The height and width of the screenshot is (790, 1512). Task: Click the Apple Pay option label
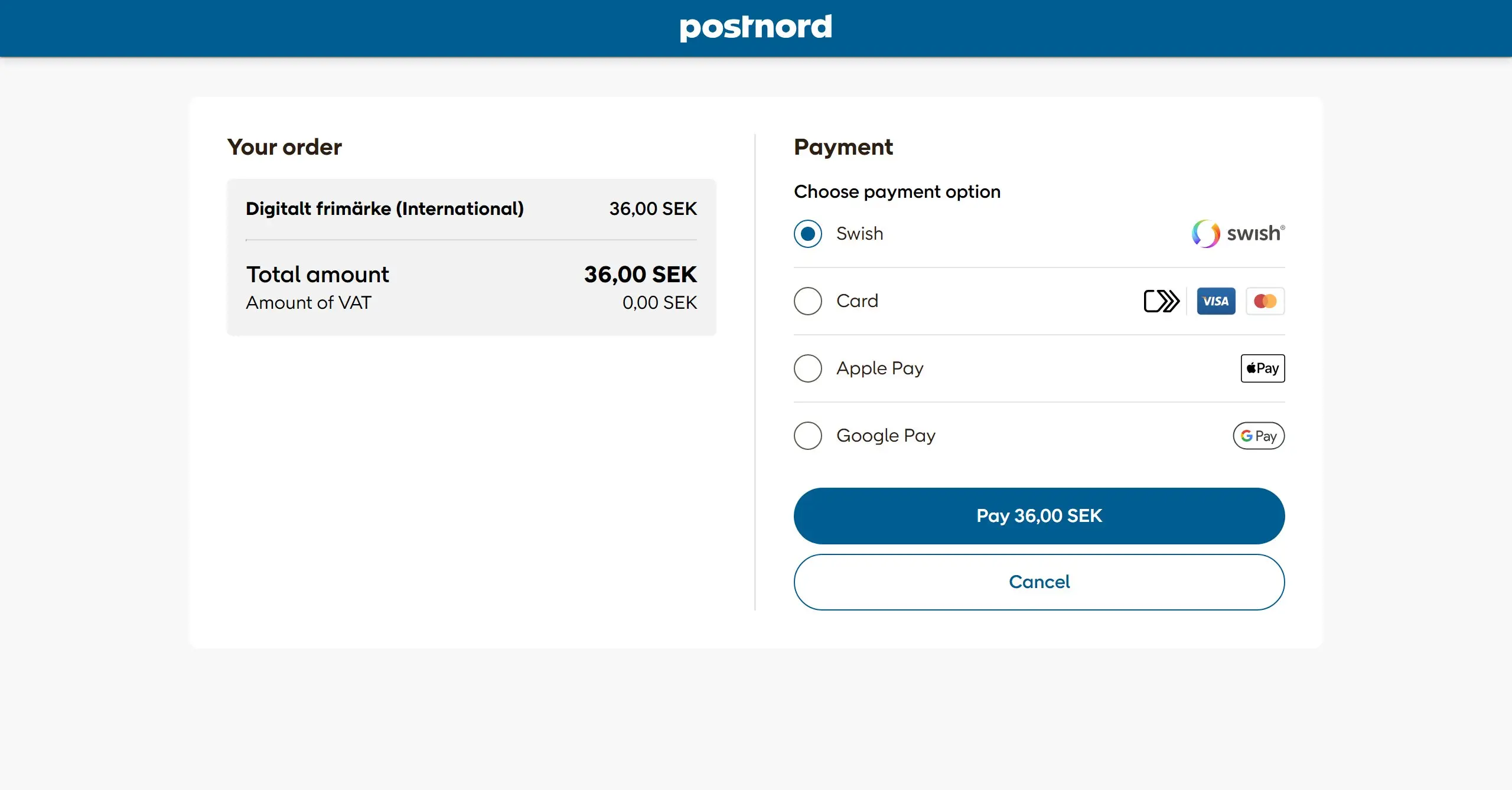(879, 368)
